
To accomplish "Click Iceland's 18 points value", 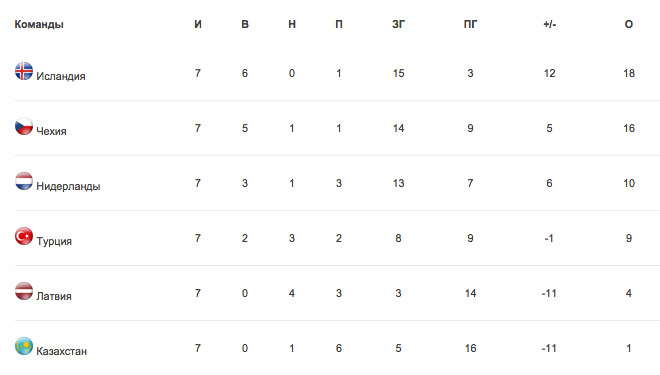I will pyautogui.click(x=629, y=73).
